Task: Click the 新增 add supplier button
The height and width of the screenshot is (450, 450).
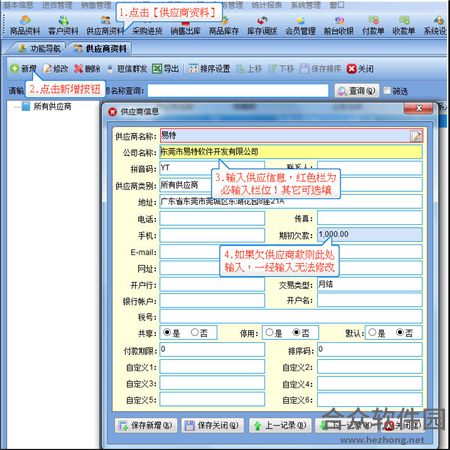Action: click(x=23, y=69)
